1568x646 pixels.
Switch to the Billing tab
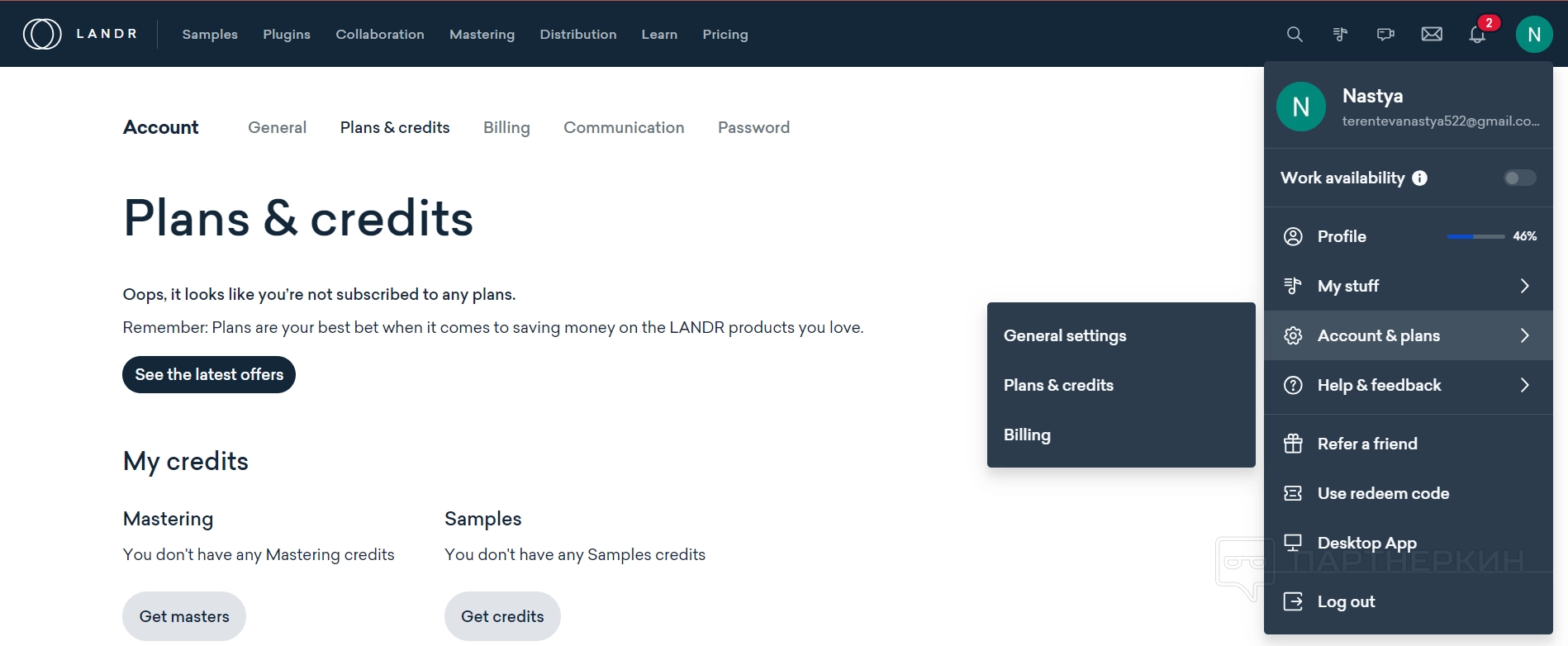(506, 128)
